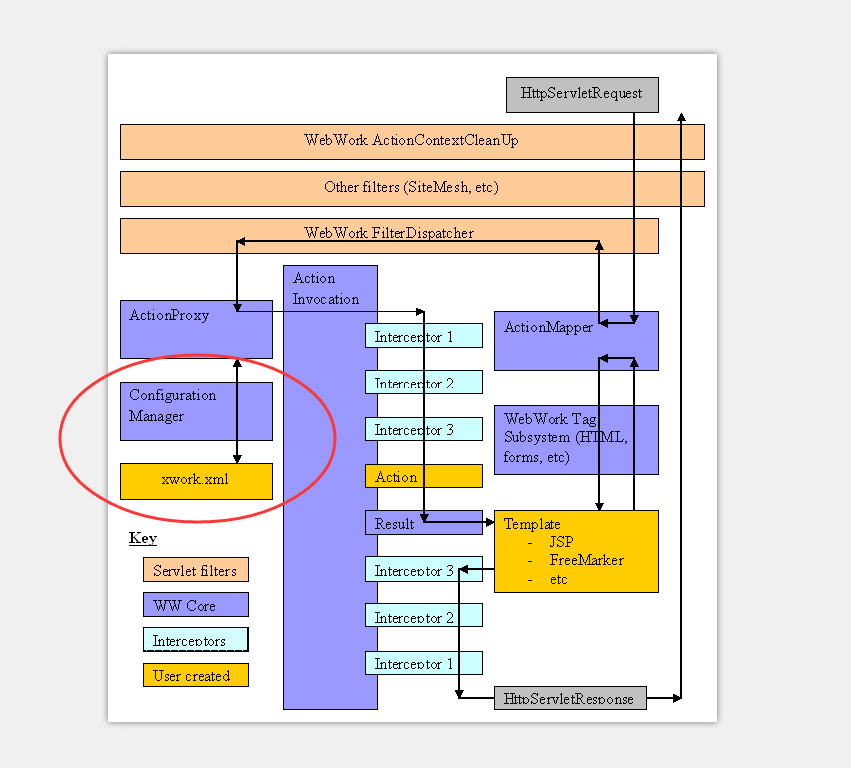This screenshot has width=851, height=768.
Task: Click the upper Interceptor 1 box beside ActionMapper
Action: click(x=424, y=335)
